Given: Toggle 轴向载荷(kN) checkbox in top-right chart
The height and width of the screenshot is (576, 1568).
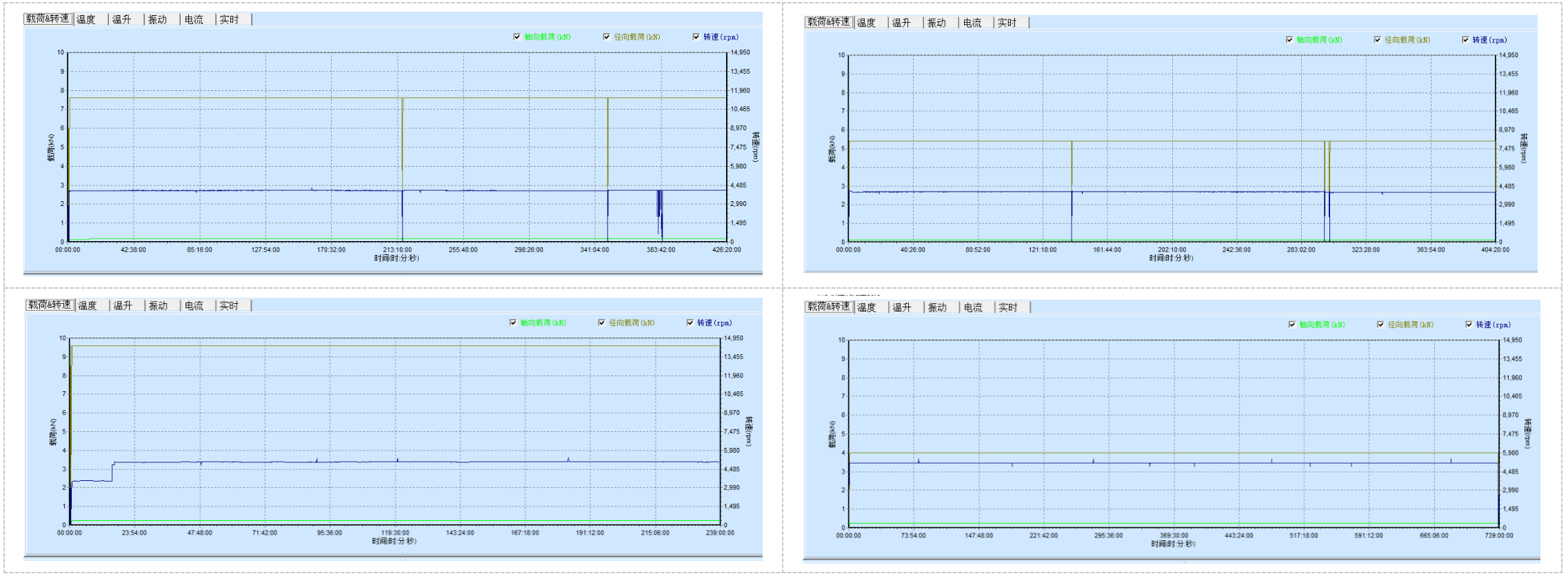Looking at the screenshot, I should [x=1289, y=40].
